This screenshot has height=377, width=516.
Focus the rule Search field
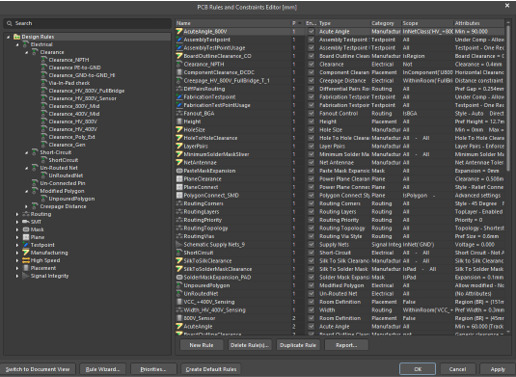point(87,23)
